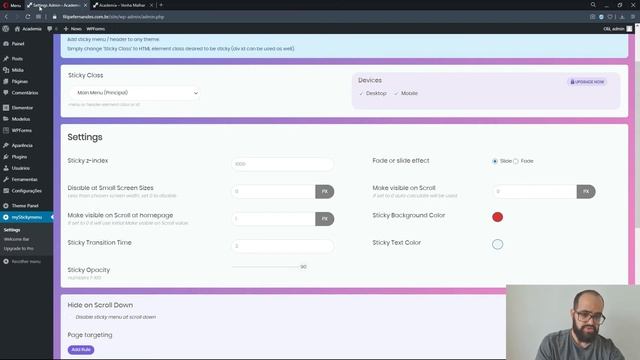Click the Disable at Small Screen Sizes field

273,191
